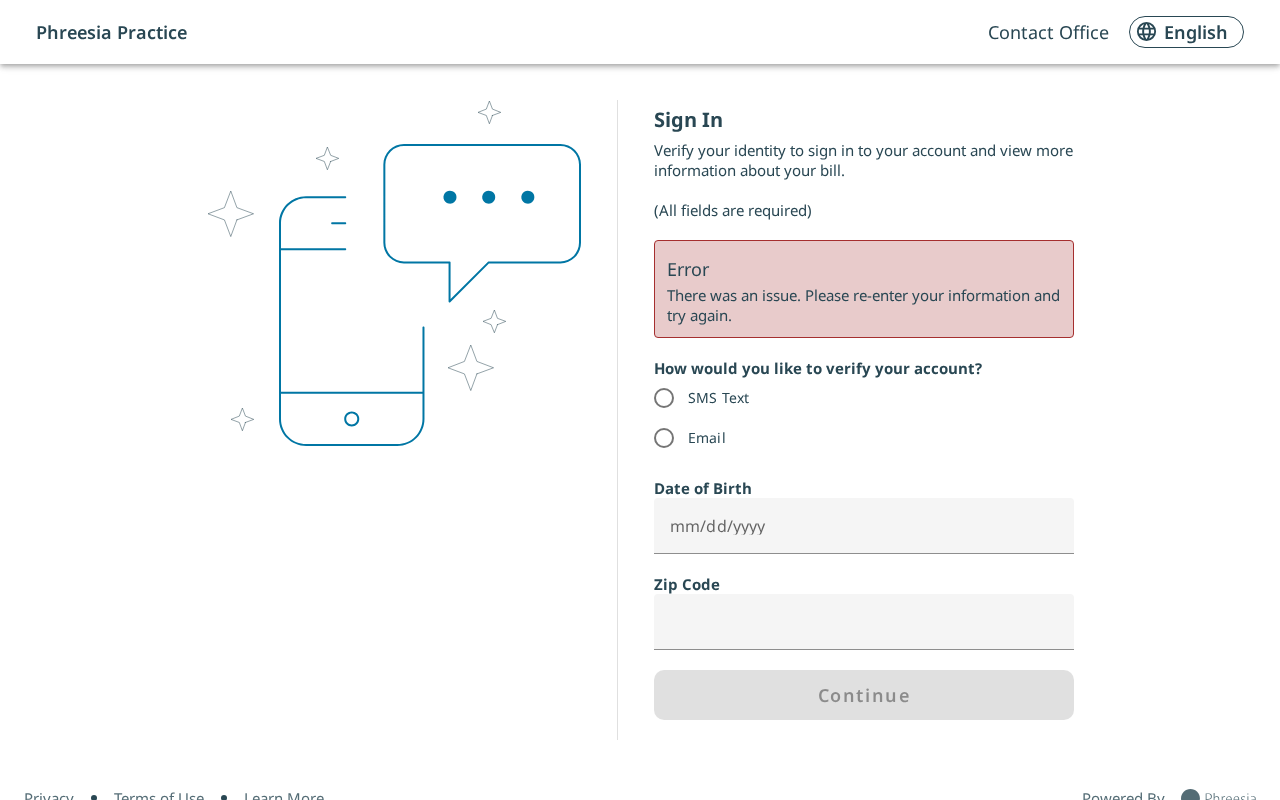This screenshot has width=1280, height=800.
Task: Select the Email radio button
Action: click(664, 438)
